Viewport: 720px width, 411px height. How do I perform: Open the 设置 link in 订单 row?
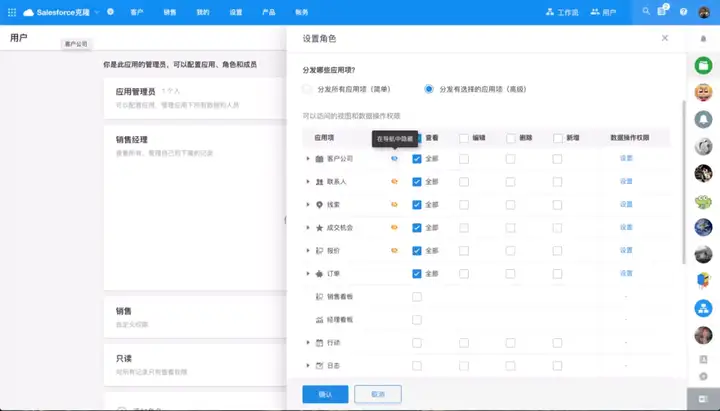626,273
